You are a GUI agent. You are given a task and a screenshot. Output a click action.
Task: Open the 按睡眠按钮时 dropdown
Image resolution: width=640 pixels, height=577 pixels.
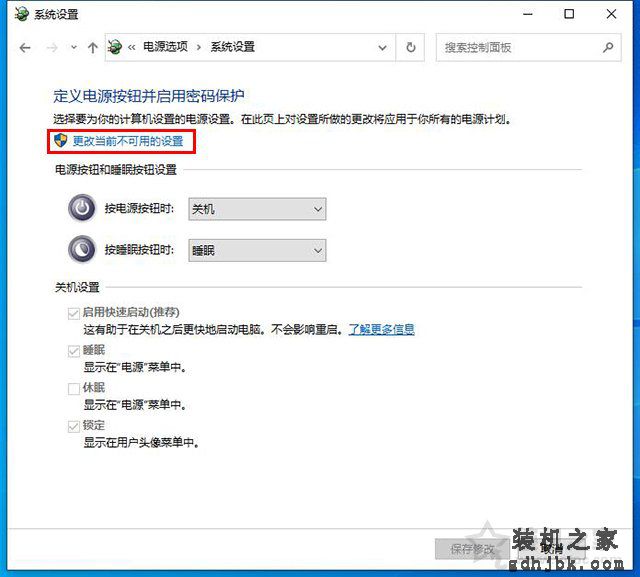pos(257,250)
